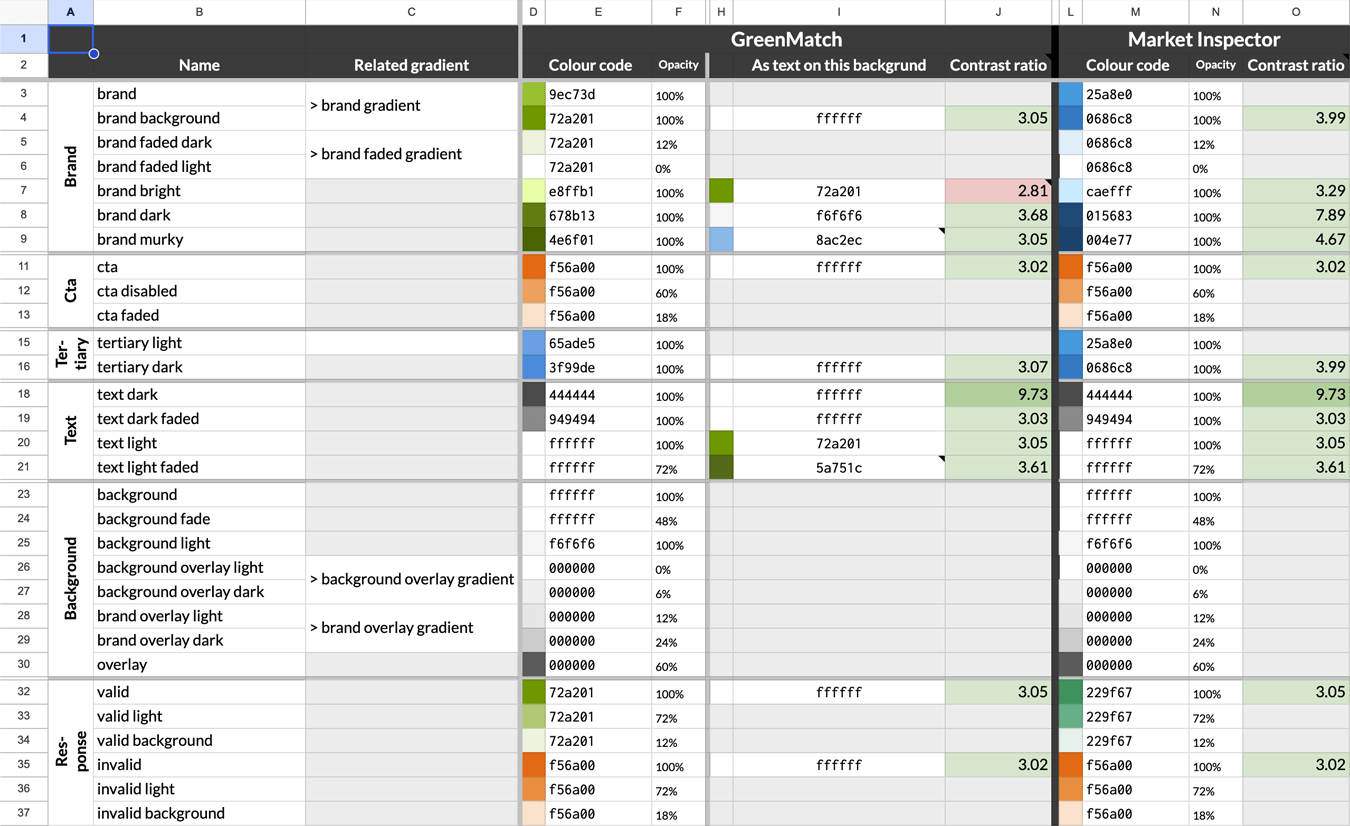Click the colour code cell e8ffb1
The height and width of the screenshot is (826, 1350).
click(598, 191)
